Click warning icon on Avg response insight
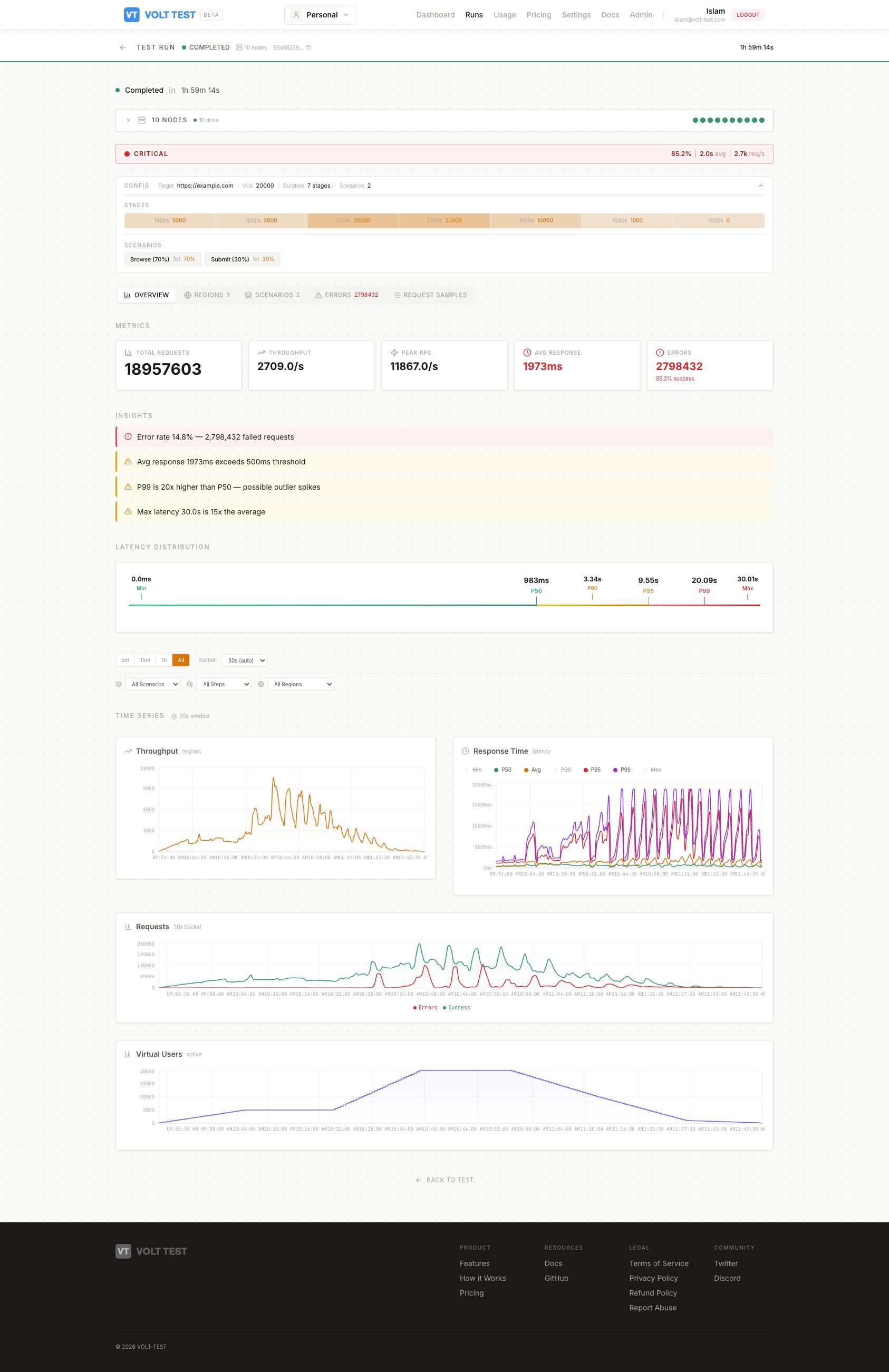This screenshot has width=889, height=1372. (128, 462)
